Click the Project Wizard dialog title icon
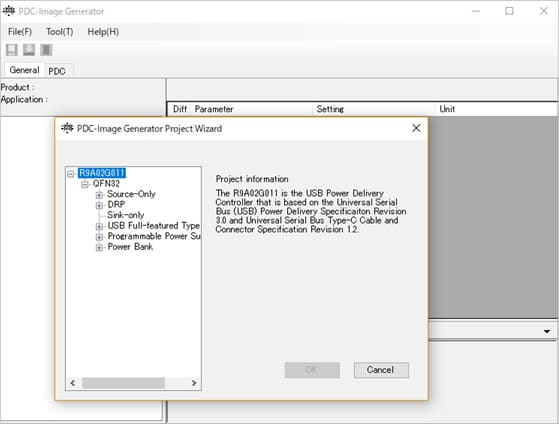The height and width of the screenshot is (424, 559). click(x=67, y=128)
